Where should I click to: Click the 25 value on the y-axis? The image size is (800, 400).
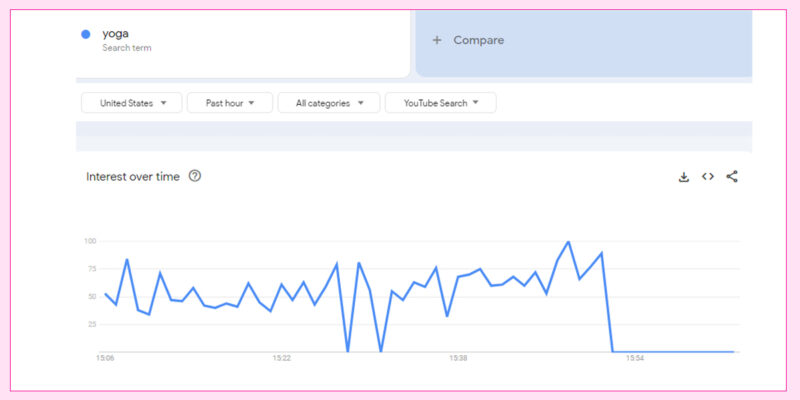click(x=90, y=324)
